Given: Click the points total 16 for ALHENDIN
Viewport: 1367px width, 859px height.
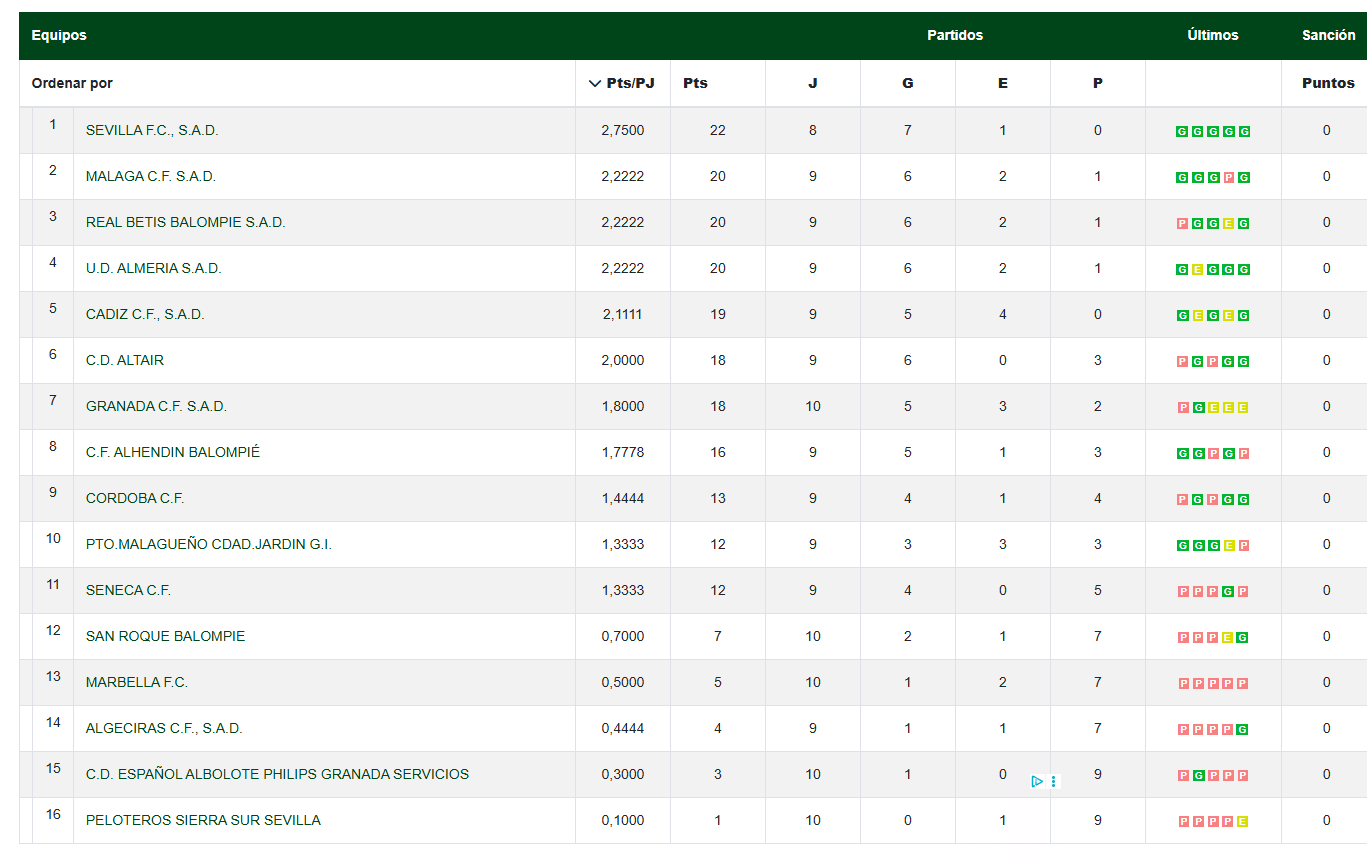Looking at the screenshot, I should (x=718, y=452).
